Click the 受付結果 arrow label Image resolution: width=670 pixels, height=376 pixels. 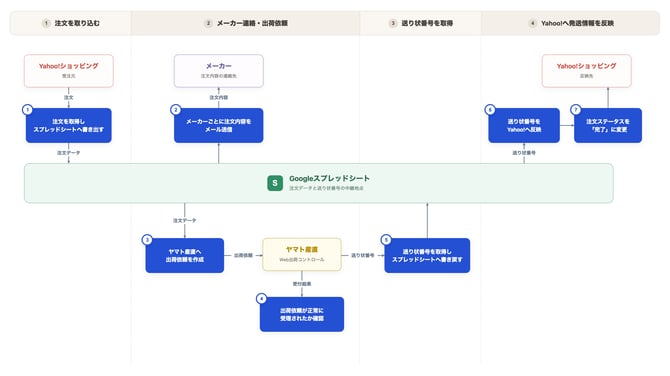302,284
